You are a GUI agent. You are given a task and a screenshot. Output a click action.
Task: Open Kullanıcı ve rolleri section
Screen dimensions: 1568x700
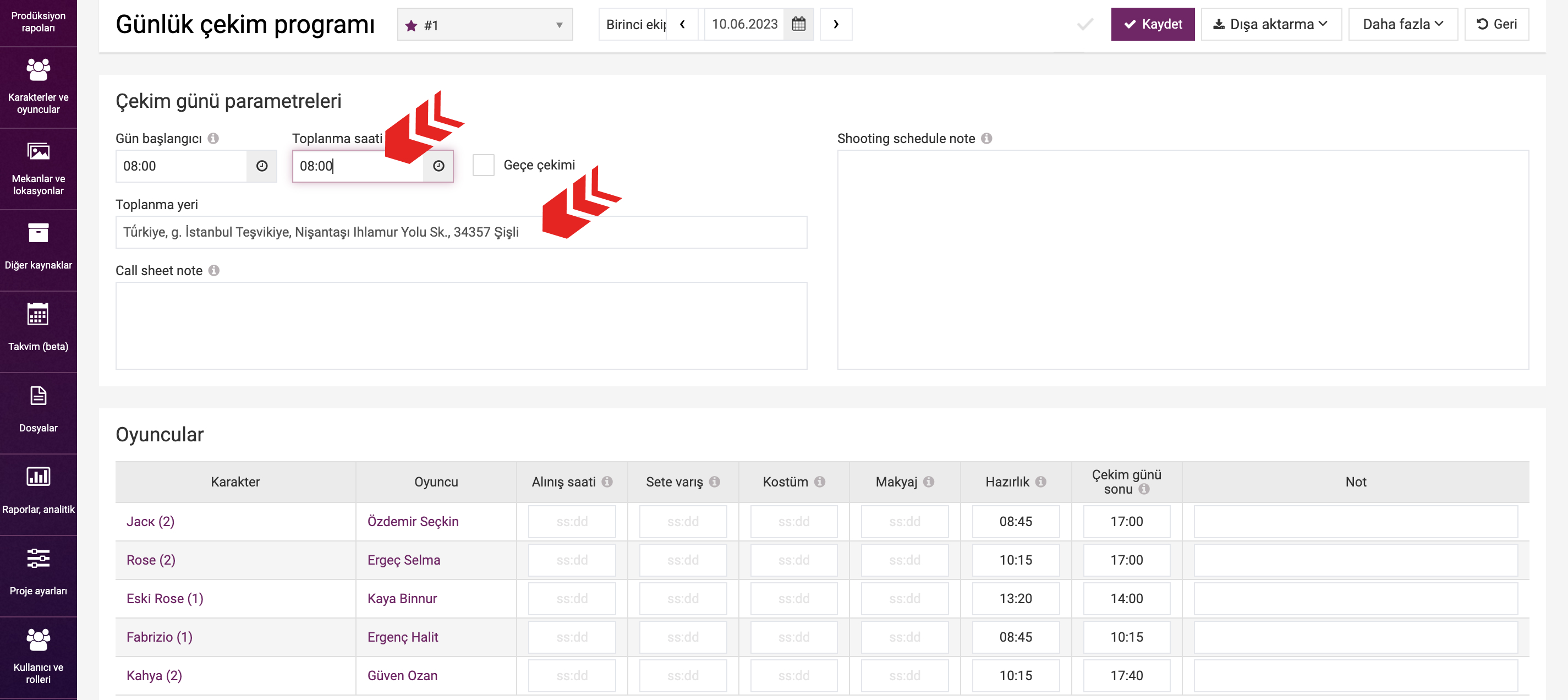[39, 658]
